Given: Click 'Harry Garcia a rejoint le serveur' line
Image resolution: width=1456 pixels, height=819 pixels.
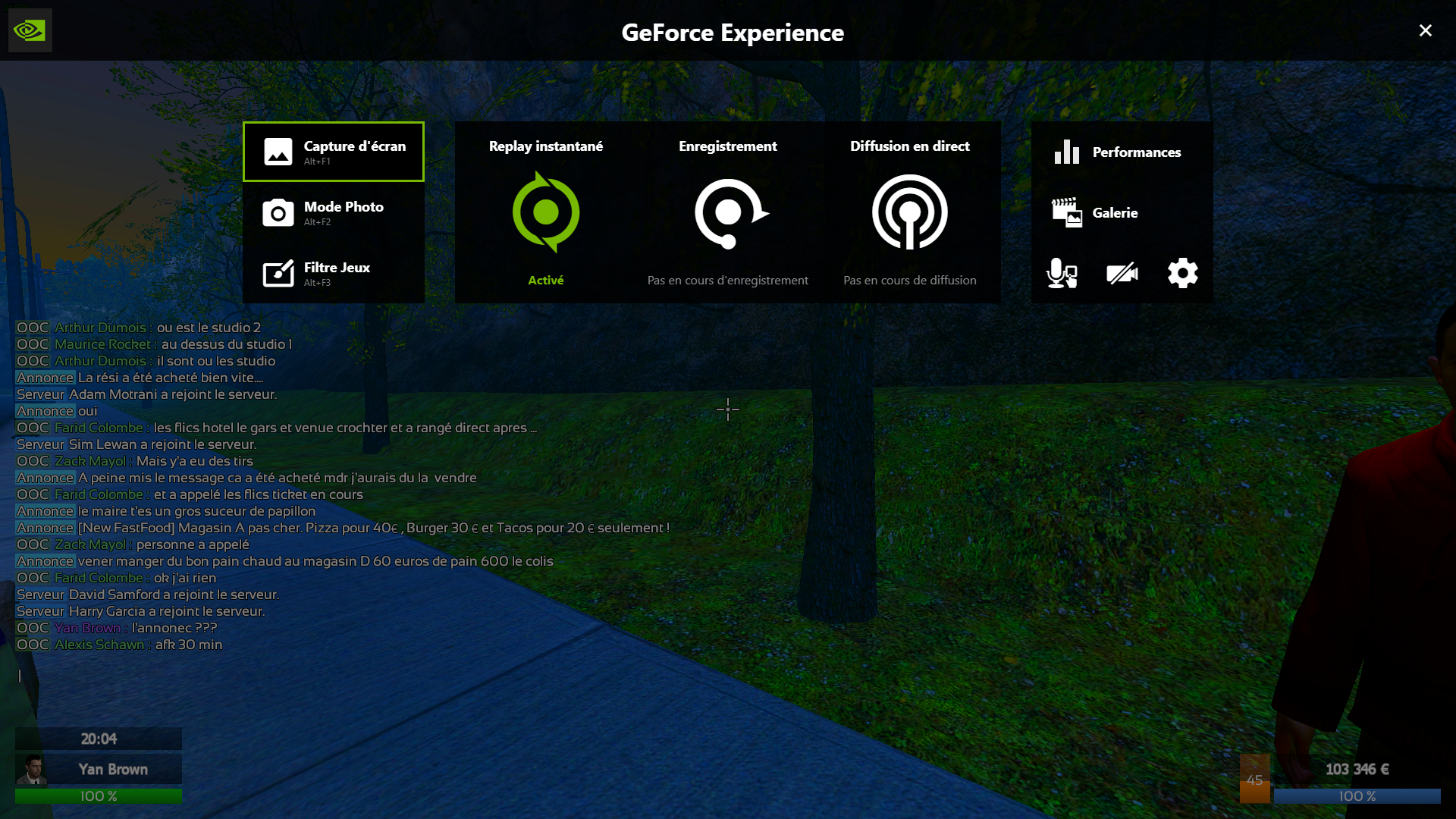Looking at the screenshot, I should tap(141, 611).
